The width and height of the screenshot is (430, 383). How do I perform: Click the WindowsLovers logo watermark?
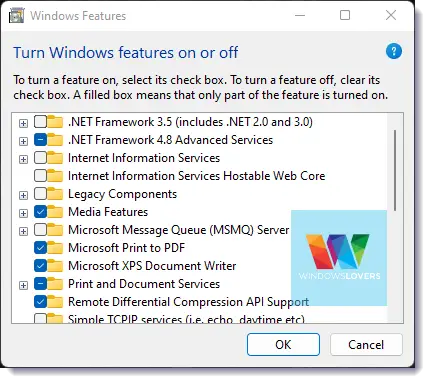[339, 258]
